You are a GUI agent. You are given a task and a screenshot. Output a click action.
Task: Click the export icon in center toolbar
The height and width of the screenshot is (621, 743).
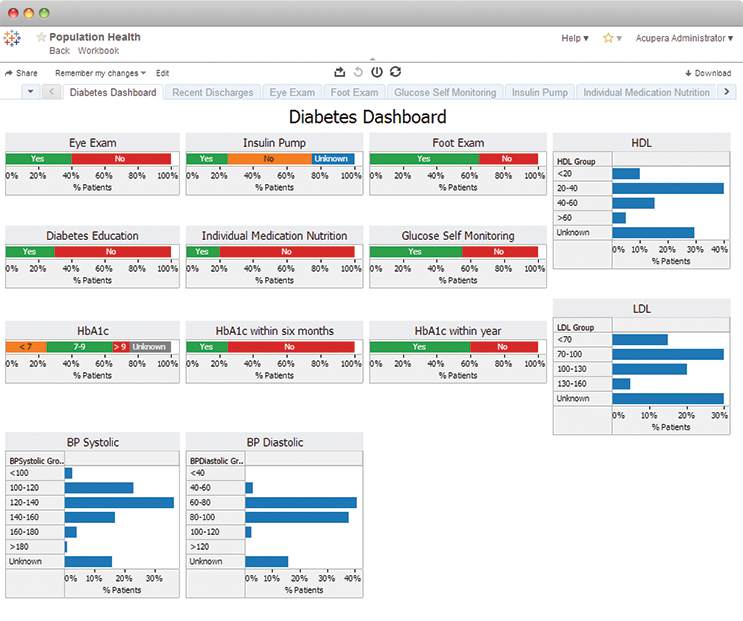pyautogui.click(x=339, y=72)
